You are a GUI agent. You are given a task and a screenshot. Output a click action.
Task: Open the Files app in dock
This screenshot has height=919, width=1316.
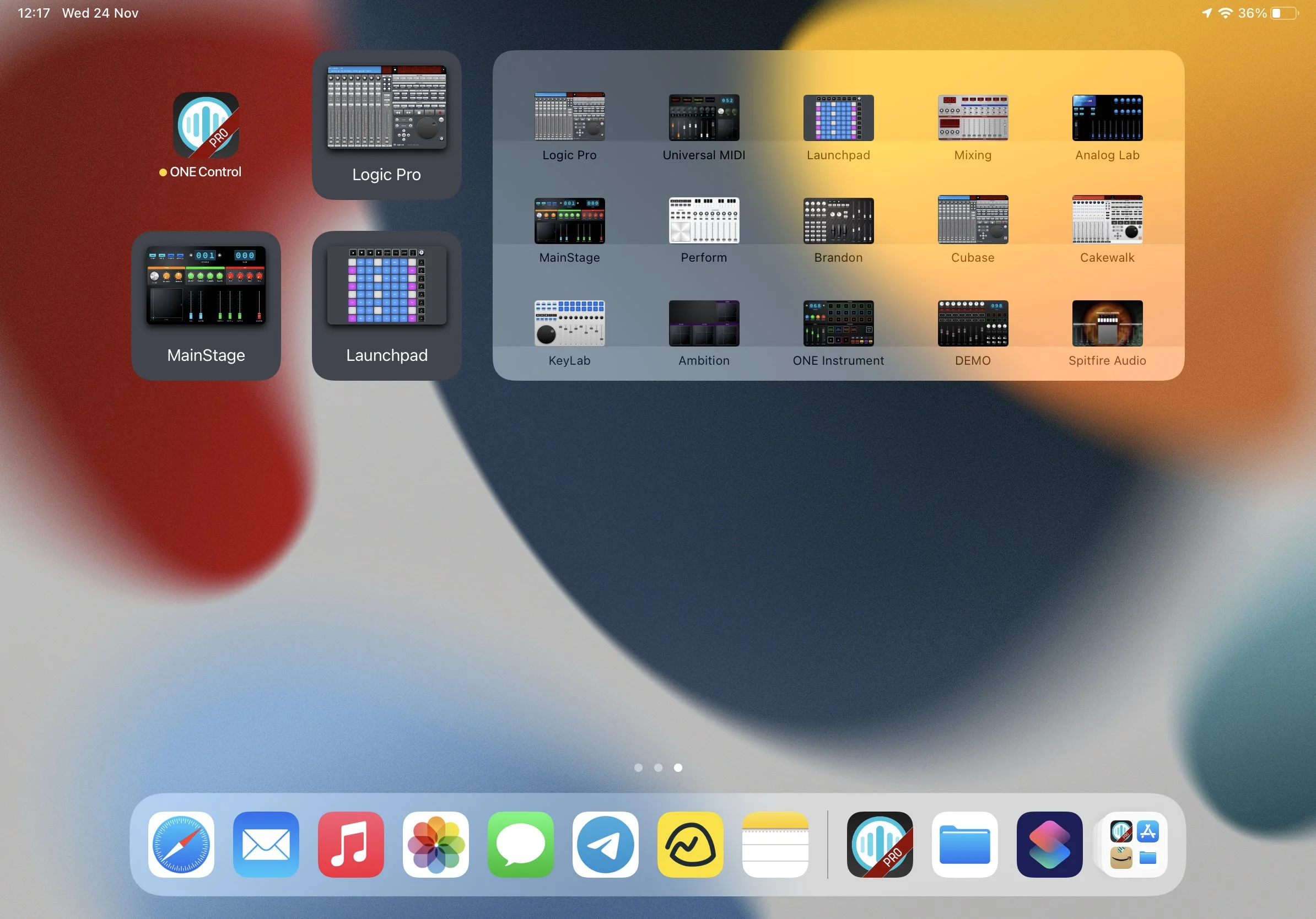pyautogui.click(x=964, y=845)
